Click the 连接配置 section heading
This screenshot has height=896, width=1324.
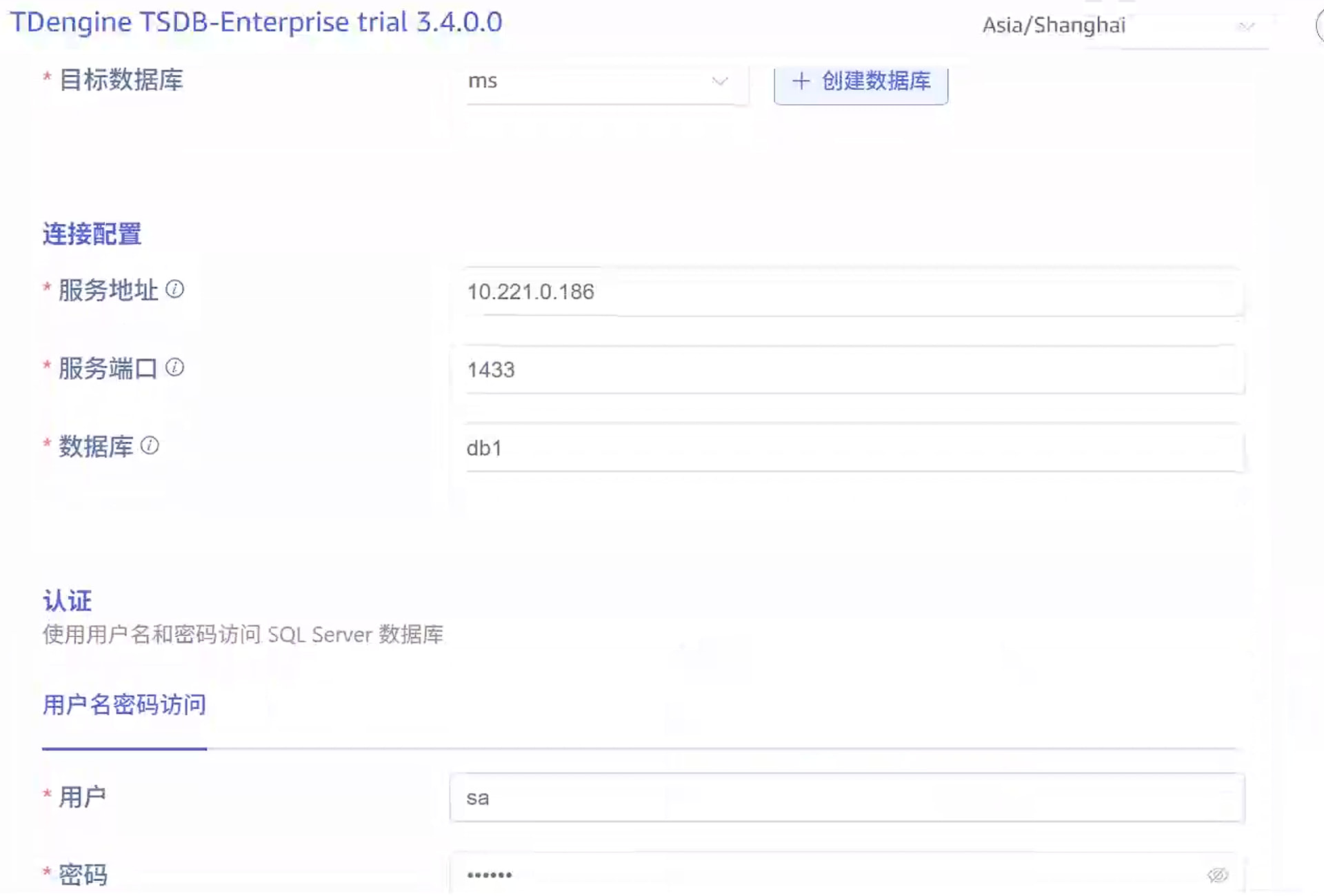(x=92, y=234)
